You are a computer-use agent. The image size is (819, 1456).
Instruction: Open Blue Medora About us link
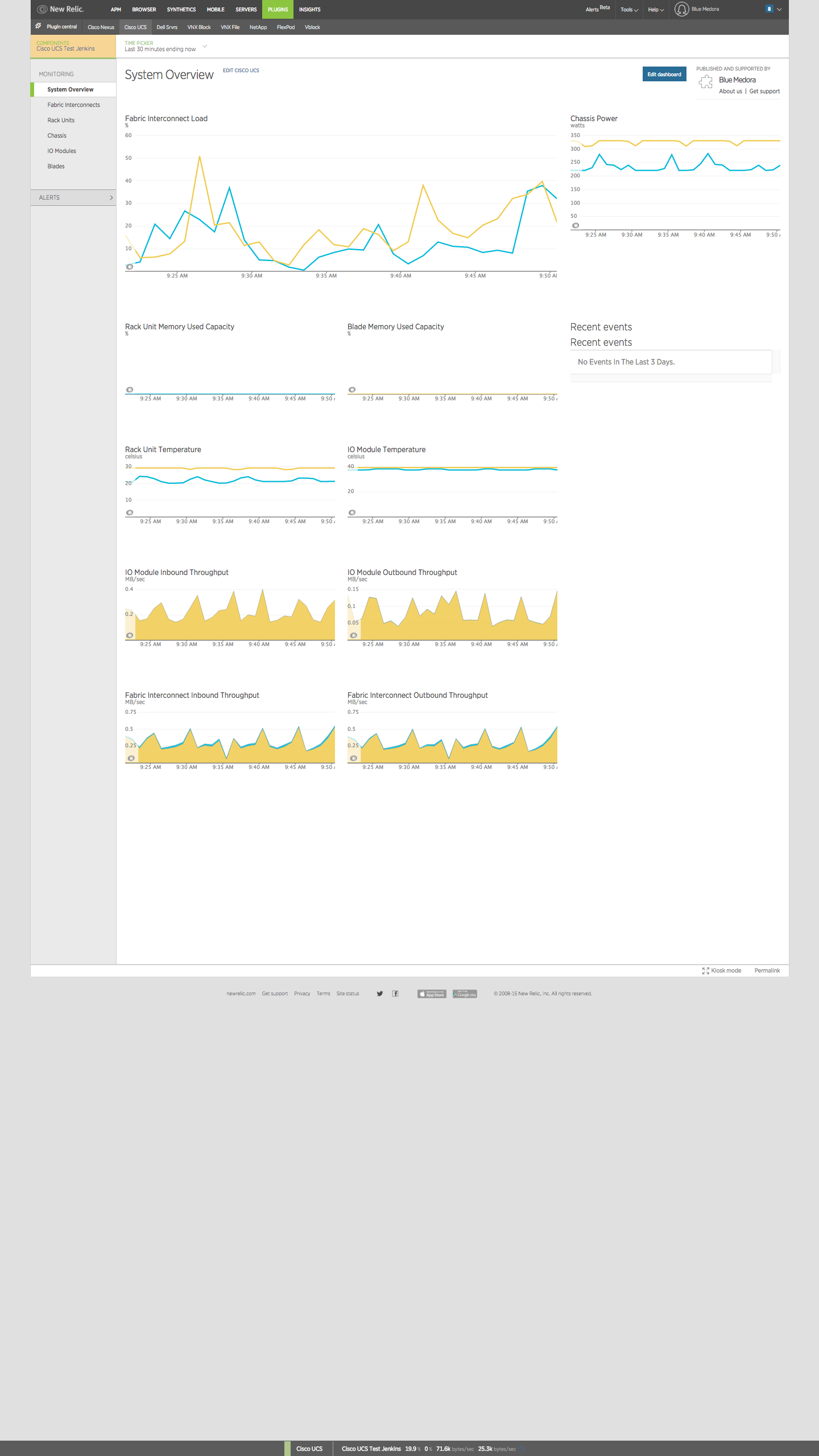730,92
